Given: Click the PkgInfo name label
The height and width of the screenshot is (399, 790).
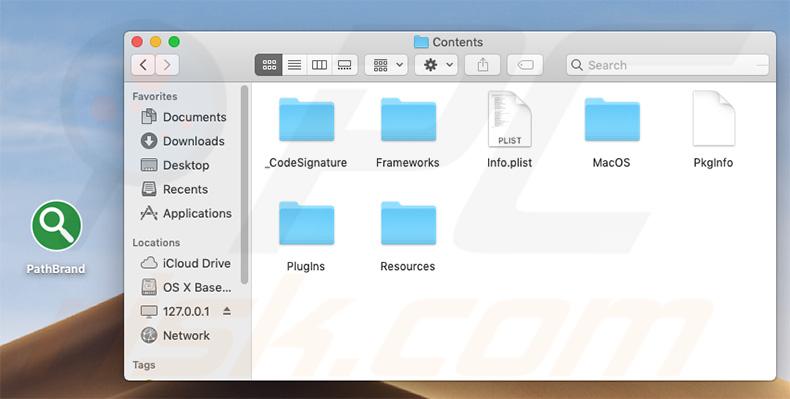Looking at the screenshot, I should pos(713,163).
